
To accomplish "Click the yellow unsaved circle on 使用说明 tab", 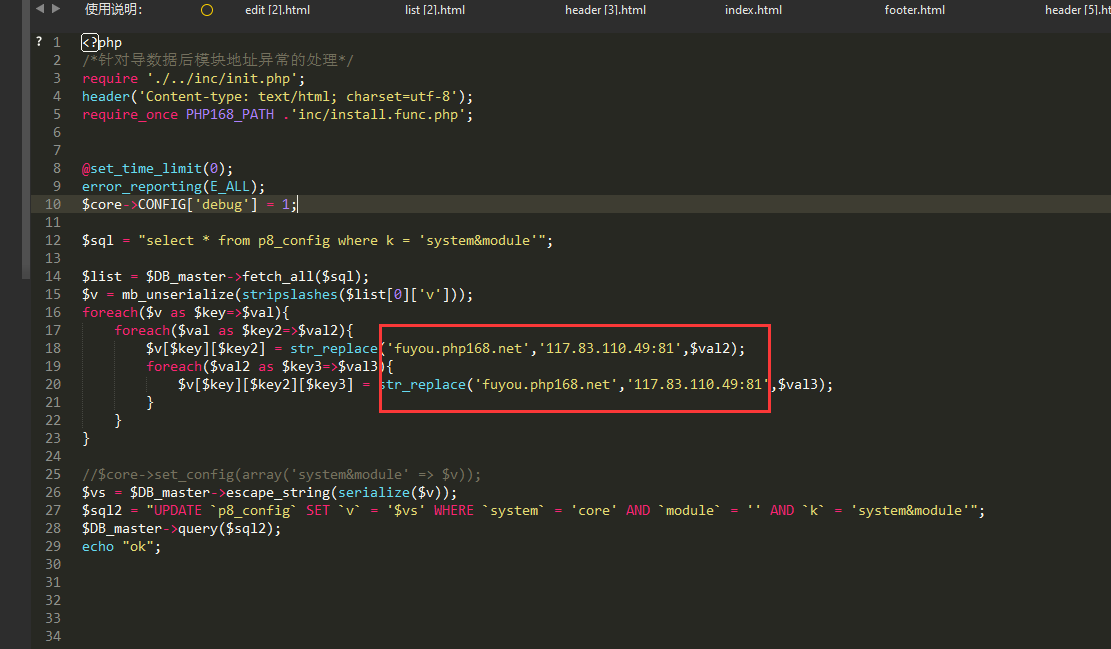I will [x=207, y=10].
